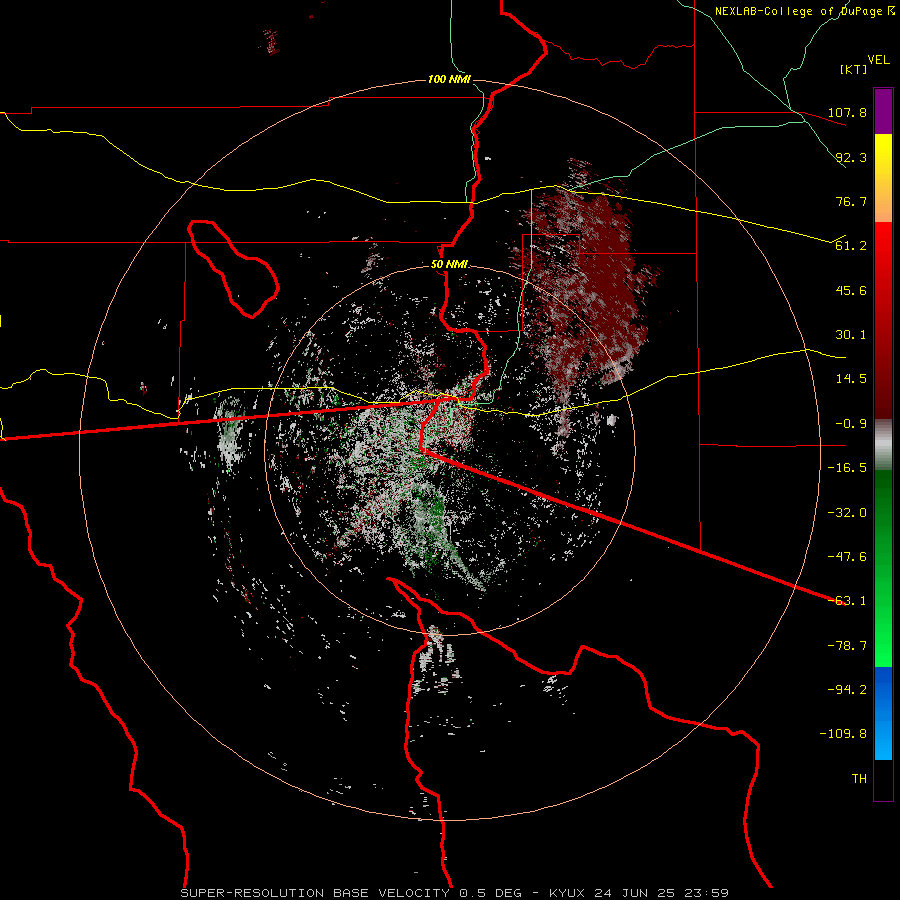The height and width of the screenshot is (900, 900).
Task: Click the 107.8 velocity scale value
Action: point(847,112)
